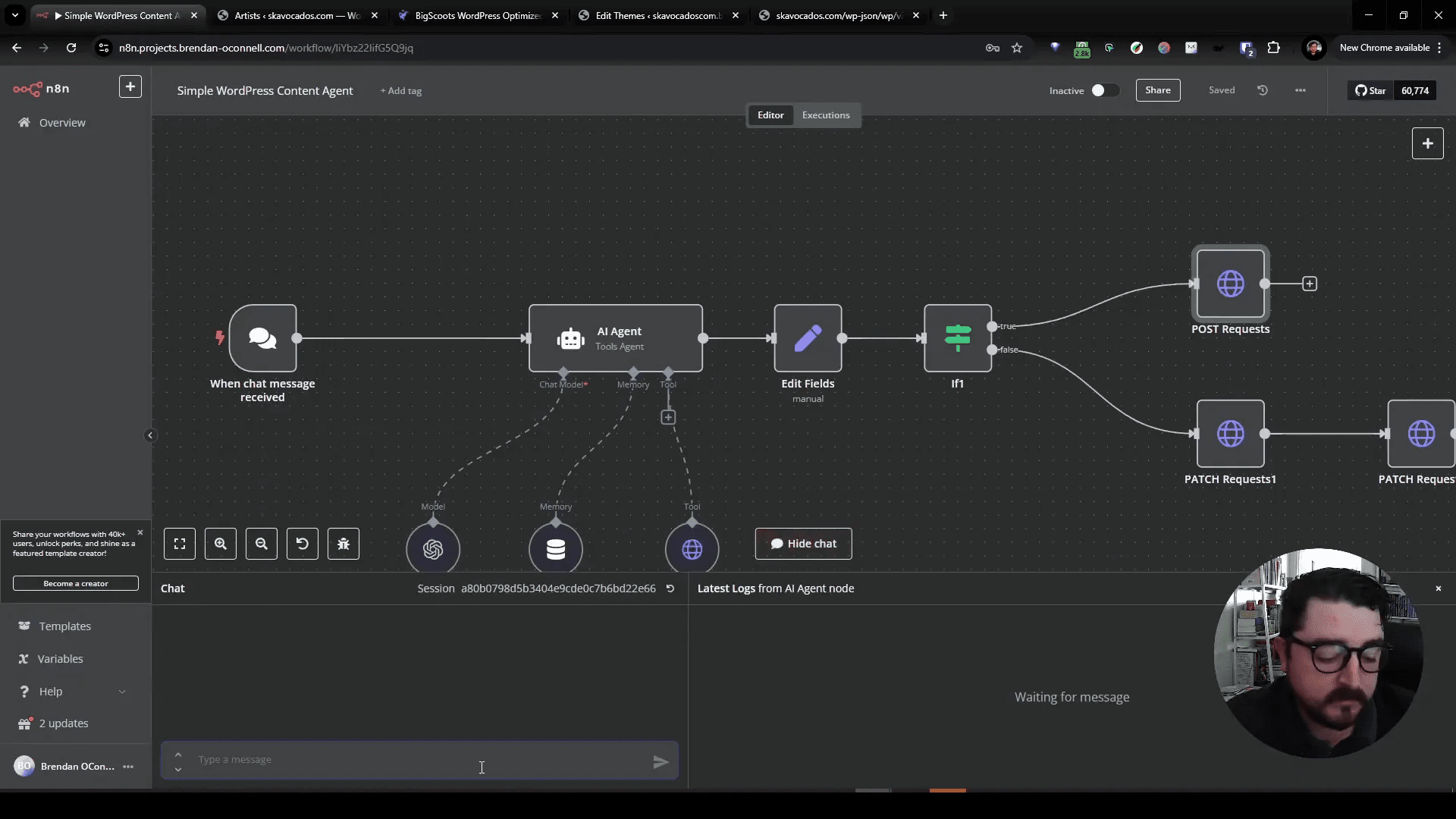Open the 2 updates notification
Viewport: 1456px width, 819px height.
point(64,723)
